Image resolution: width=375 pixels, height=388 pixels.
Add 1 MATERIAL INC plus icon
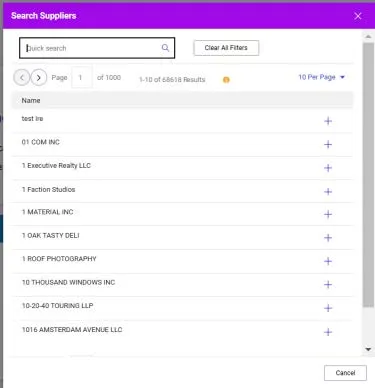(328, 214)
